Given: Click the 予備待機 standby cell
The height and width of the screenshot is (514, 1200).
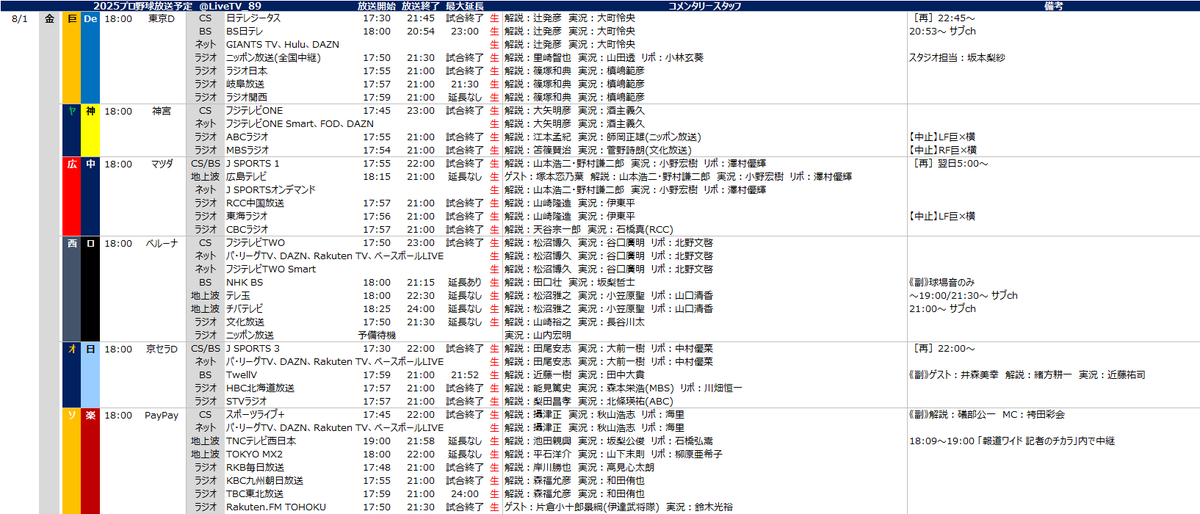Looking at the screenshot, I should click(x=376, y=334).
